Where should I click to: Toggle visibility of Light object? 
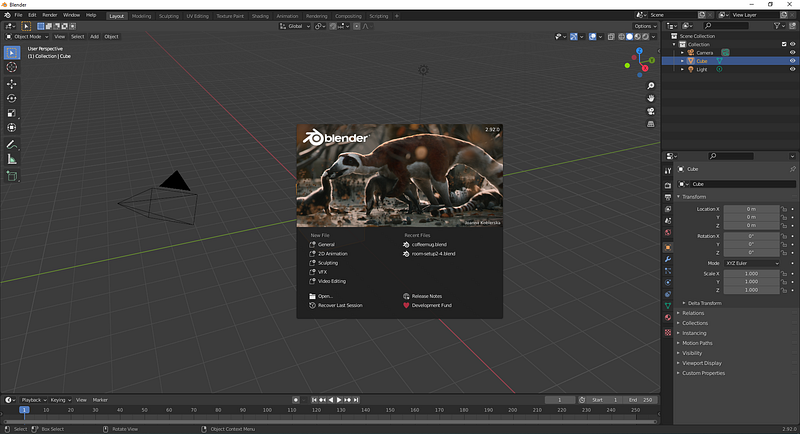click(x=792, y=69)
